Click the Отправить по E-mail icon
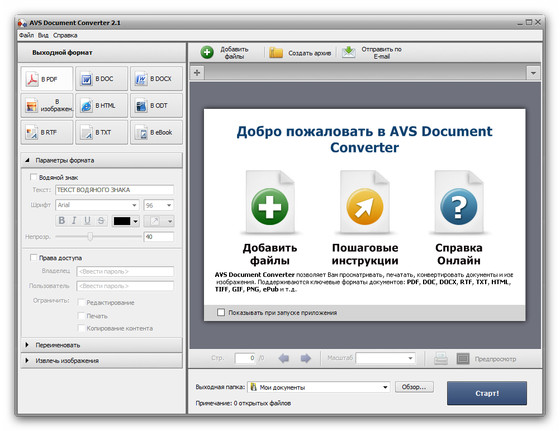Viewport: 560px width, 431px height. 348,52
